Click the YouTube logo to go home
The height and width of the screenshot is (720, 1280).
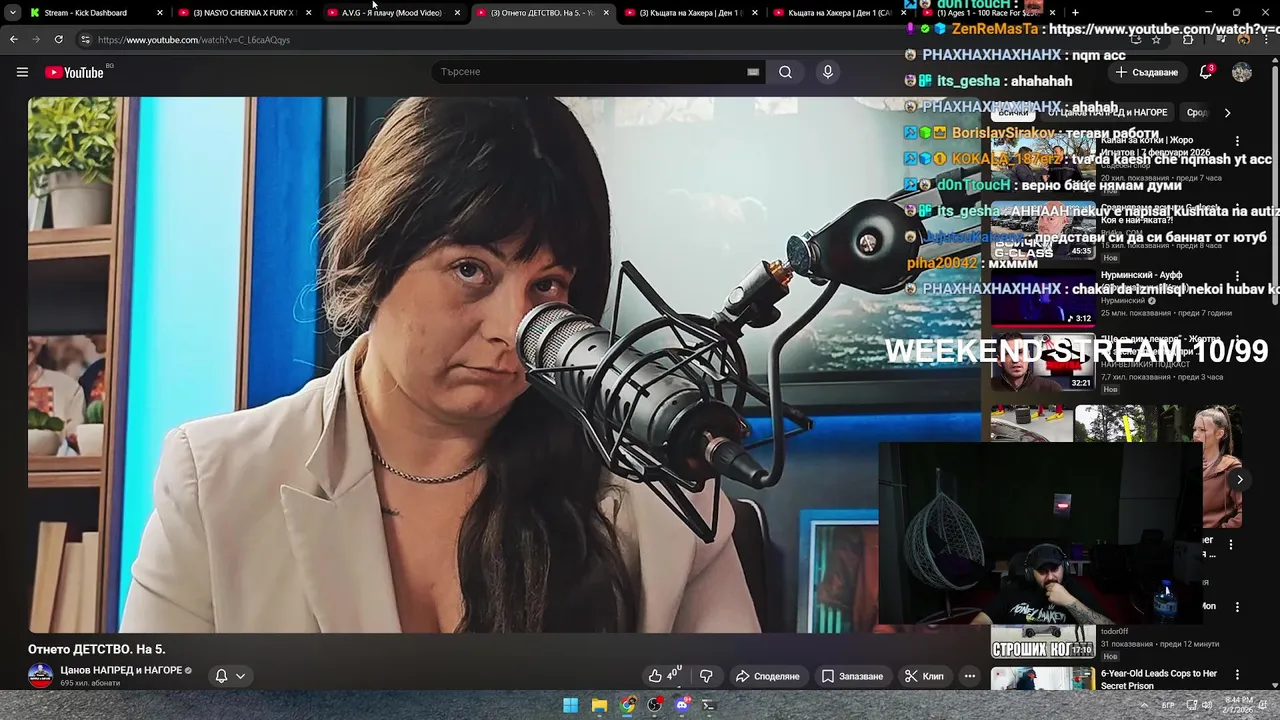pos(74,72)
